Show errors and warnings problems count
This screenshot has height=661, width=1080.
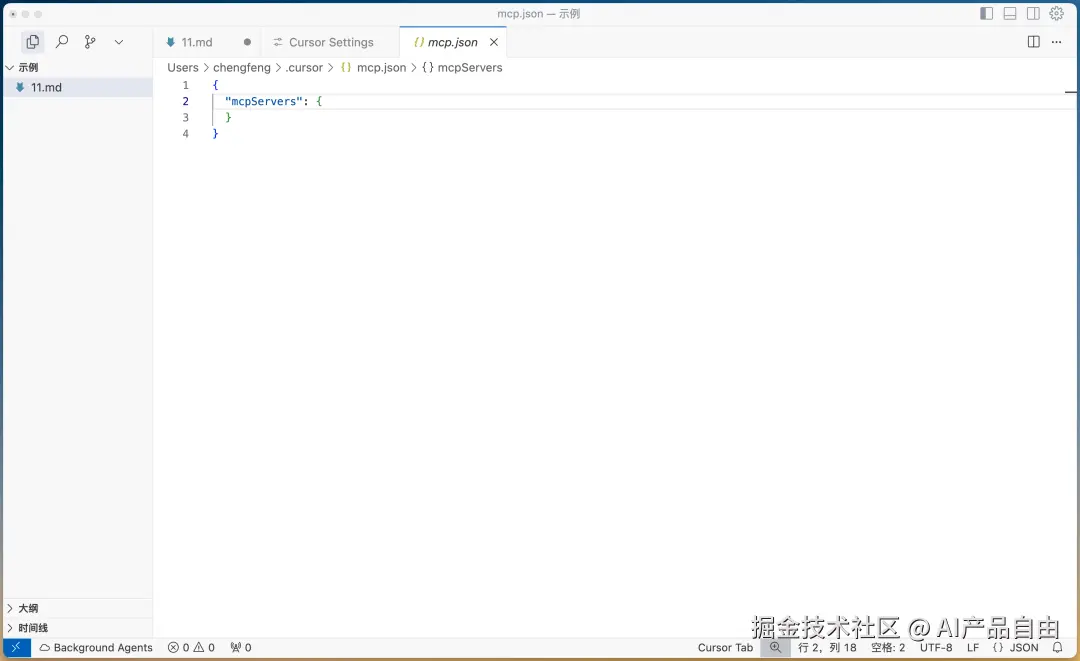point(191,648)
